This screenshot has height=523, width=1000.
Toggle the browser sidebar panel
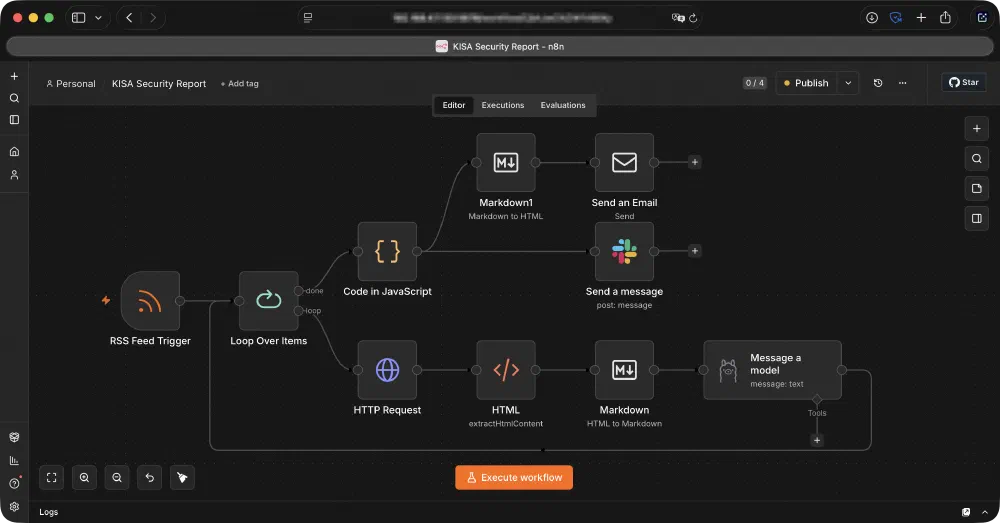click(78, 18)
